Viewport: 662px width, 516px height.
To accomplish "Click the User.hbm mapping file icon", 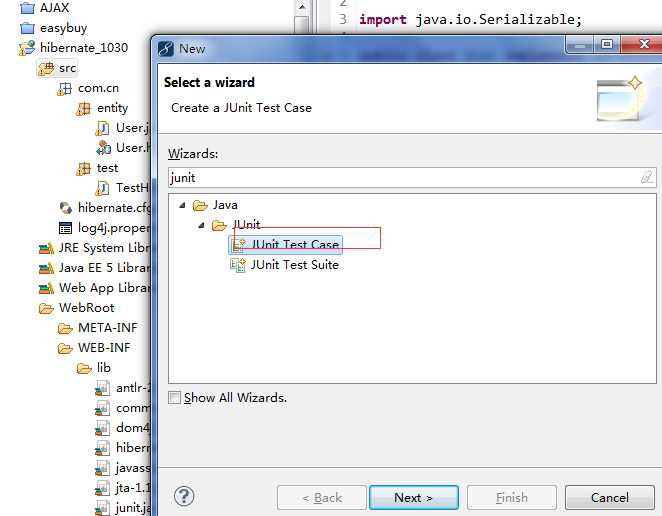I will click(x=103, y=148).
